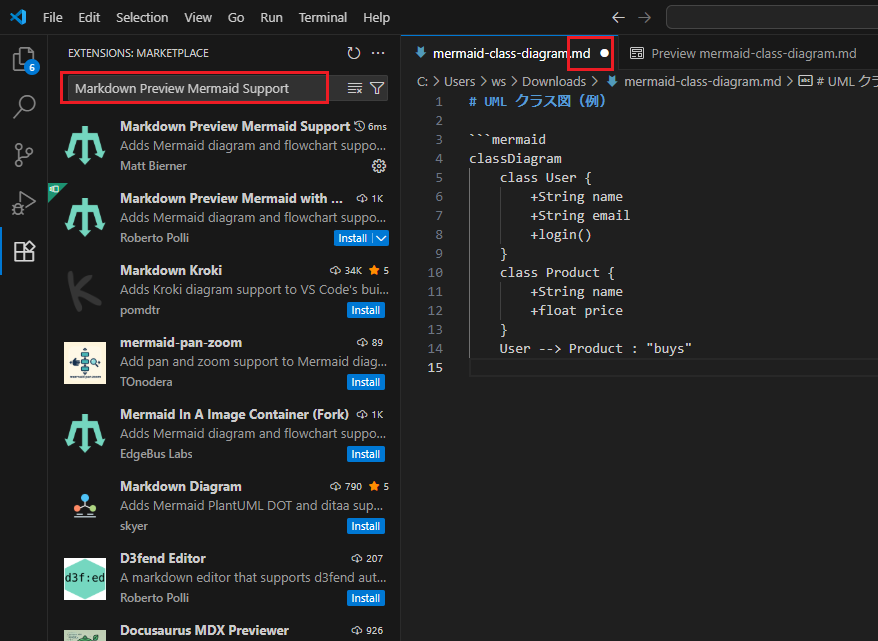Viewport: 878px width, 641px height.
Task: Select Users in the breadcrumb path
Action: (459, 82)
